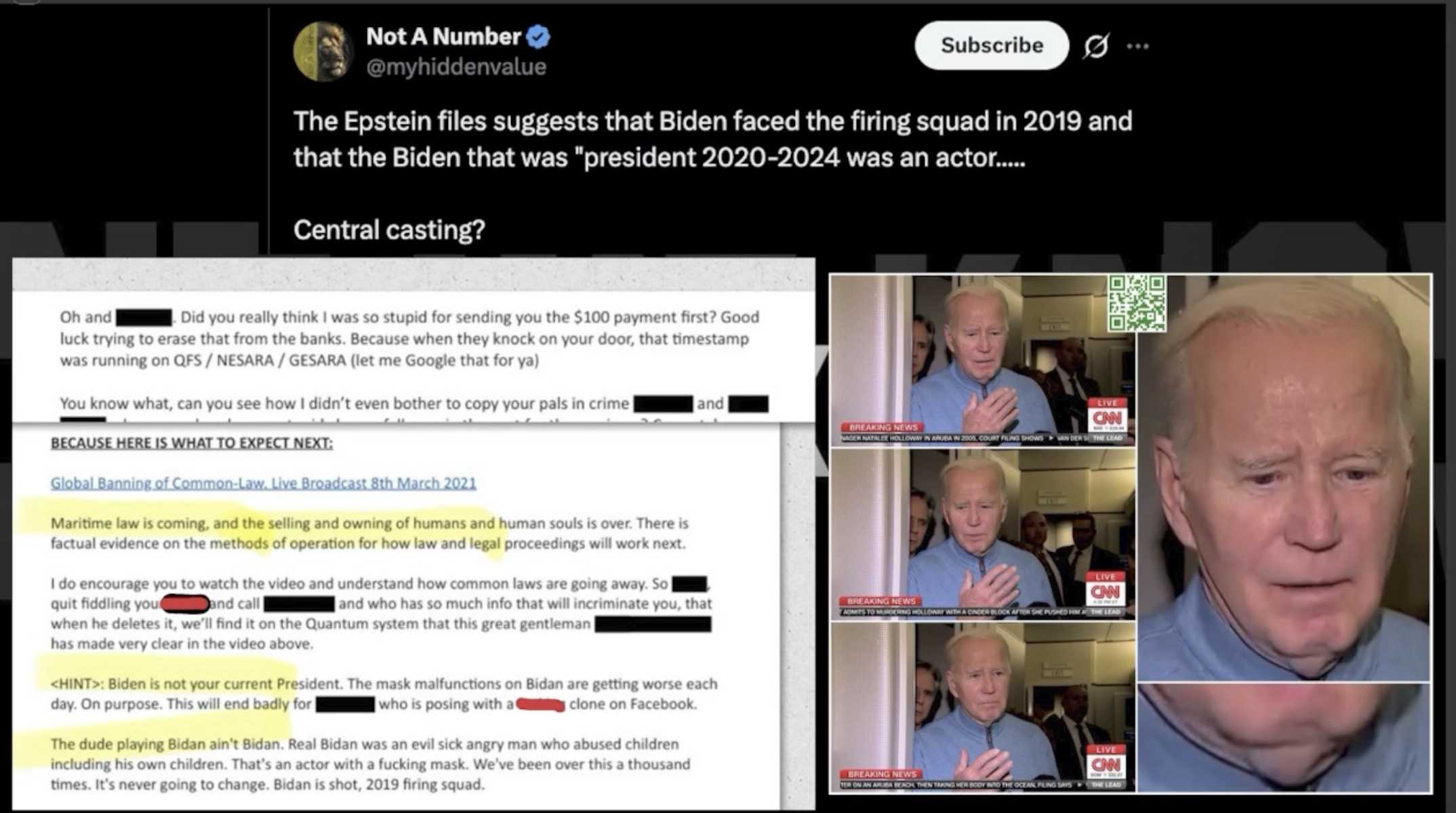Open the three-dot more options menu
Screen dimensions: 1456x813
coord(1137,46)
